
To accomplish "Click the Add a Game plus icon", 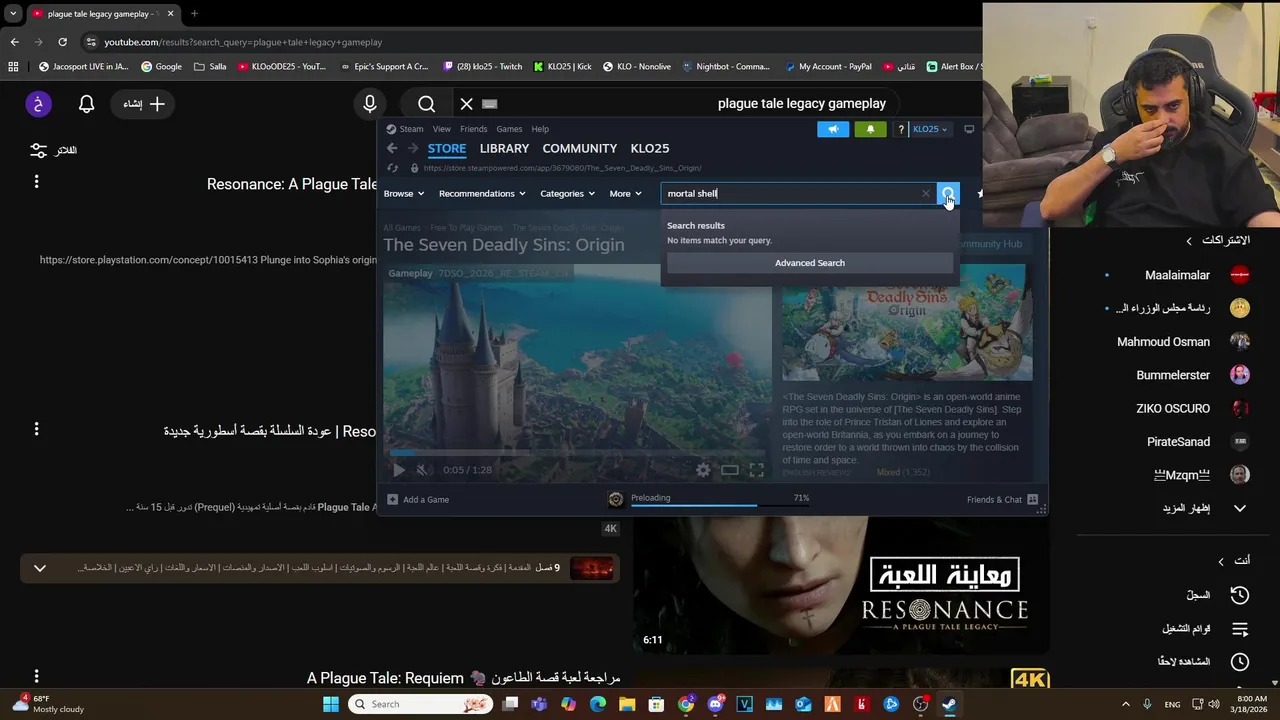I will (x=392, y=499).
